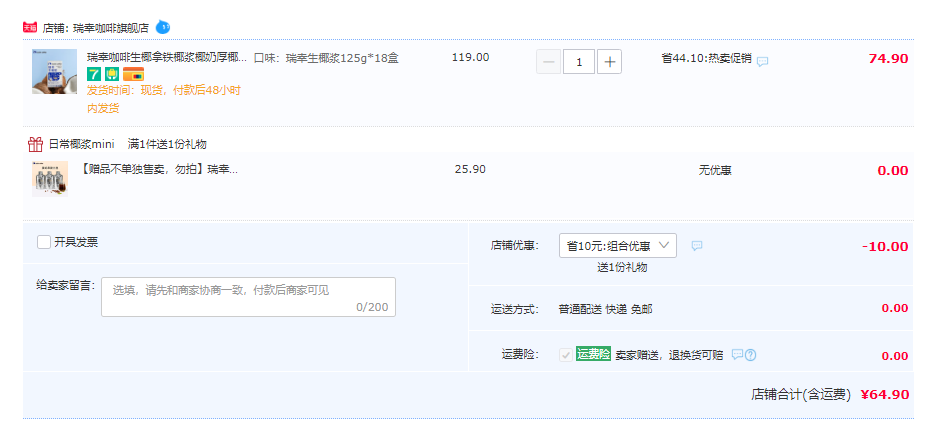The image size is (934, 427).
Task: Increase quantity with the plus button
Action: tap(609, 62)
